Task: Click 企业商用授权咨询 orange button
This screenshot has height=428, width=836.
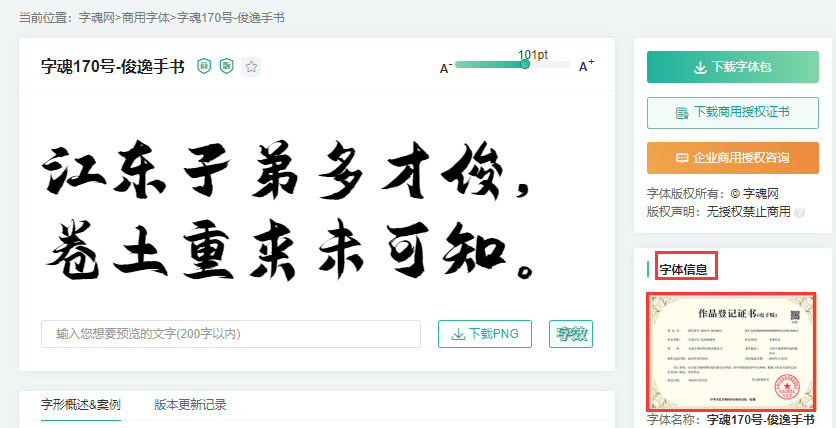Action: click(x=733, y=158)
